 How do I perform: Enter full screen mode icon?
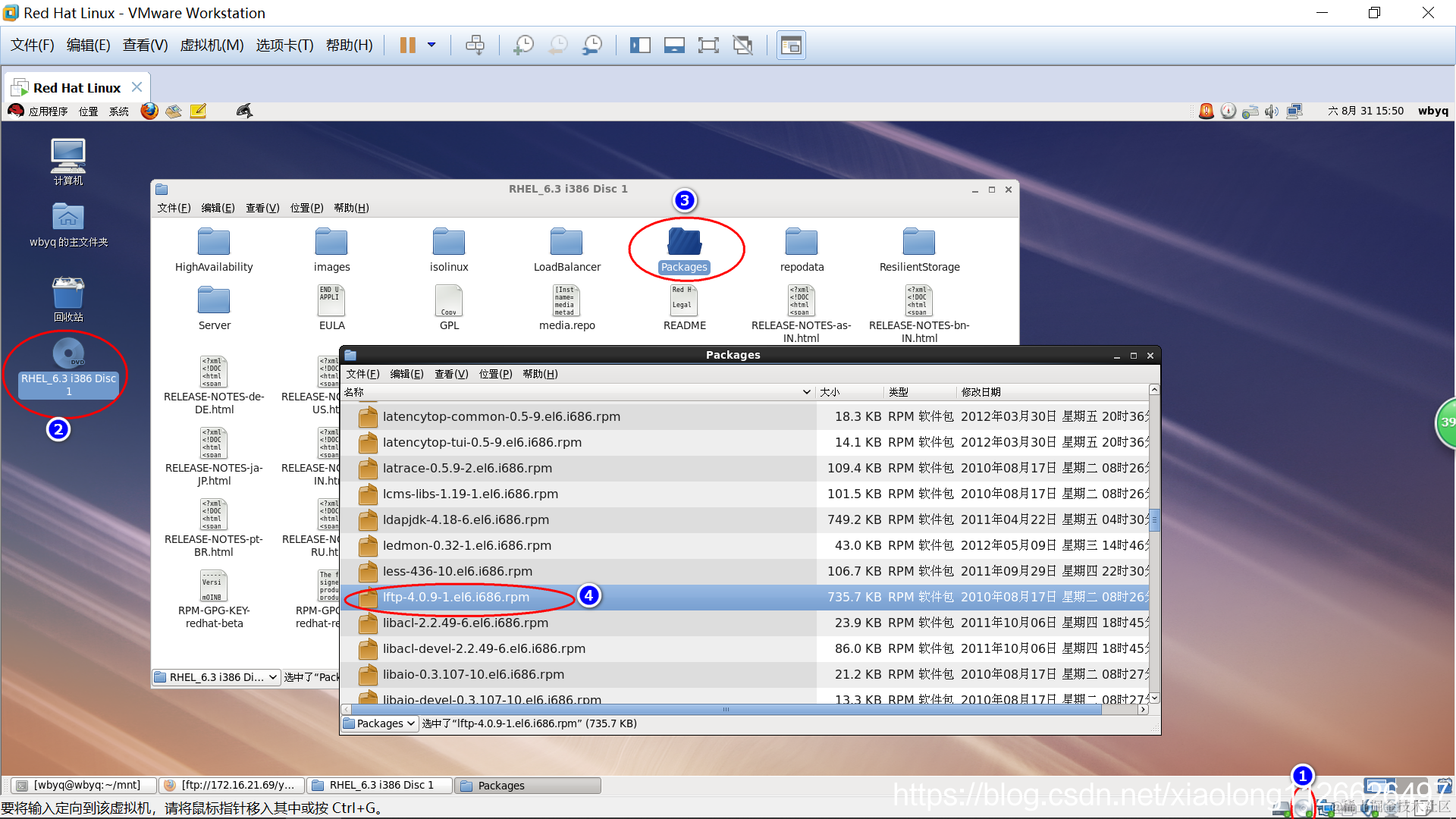tap(708, 45)
